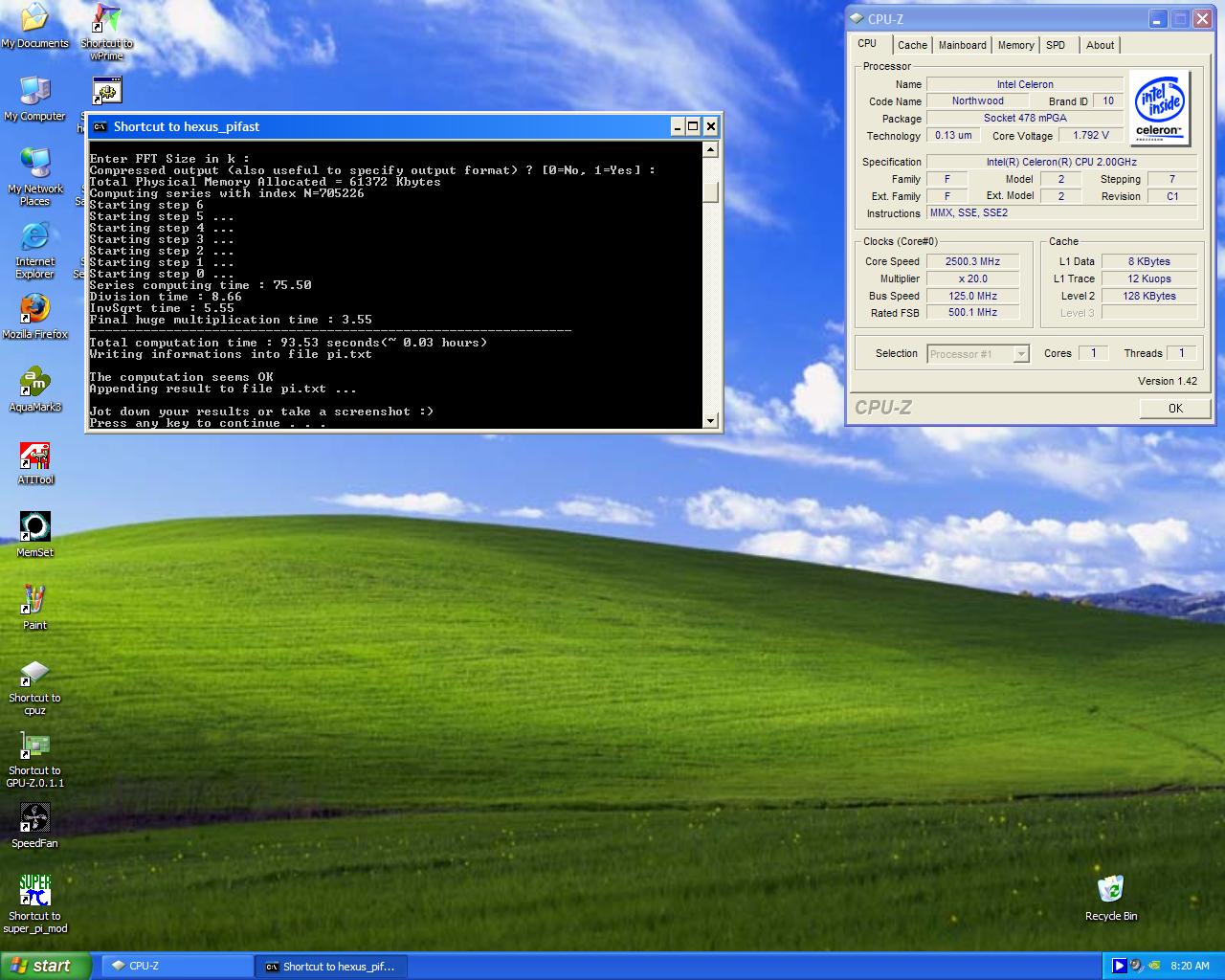
Task: Minimize the CPU-Z window
Action: (1159, 18)
